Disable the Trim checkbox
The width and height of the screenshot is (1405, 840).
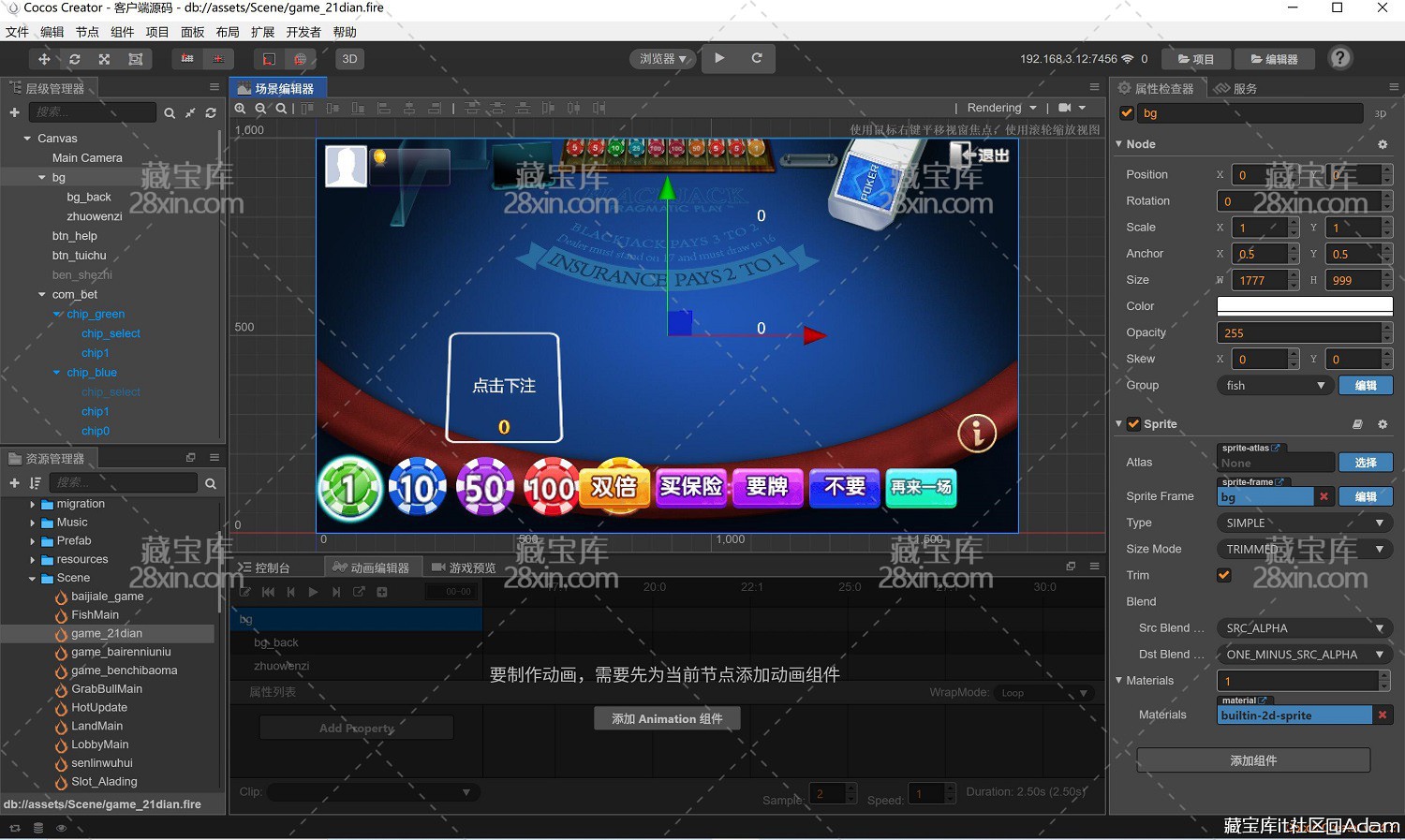(x=1223, y=575)
